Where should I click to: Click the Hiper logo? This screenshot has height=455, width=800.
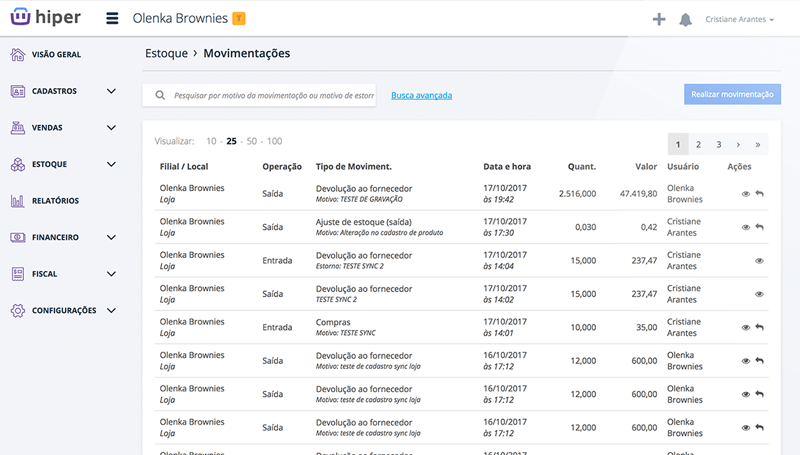[x=45, y=18]
